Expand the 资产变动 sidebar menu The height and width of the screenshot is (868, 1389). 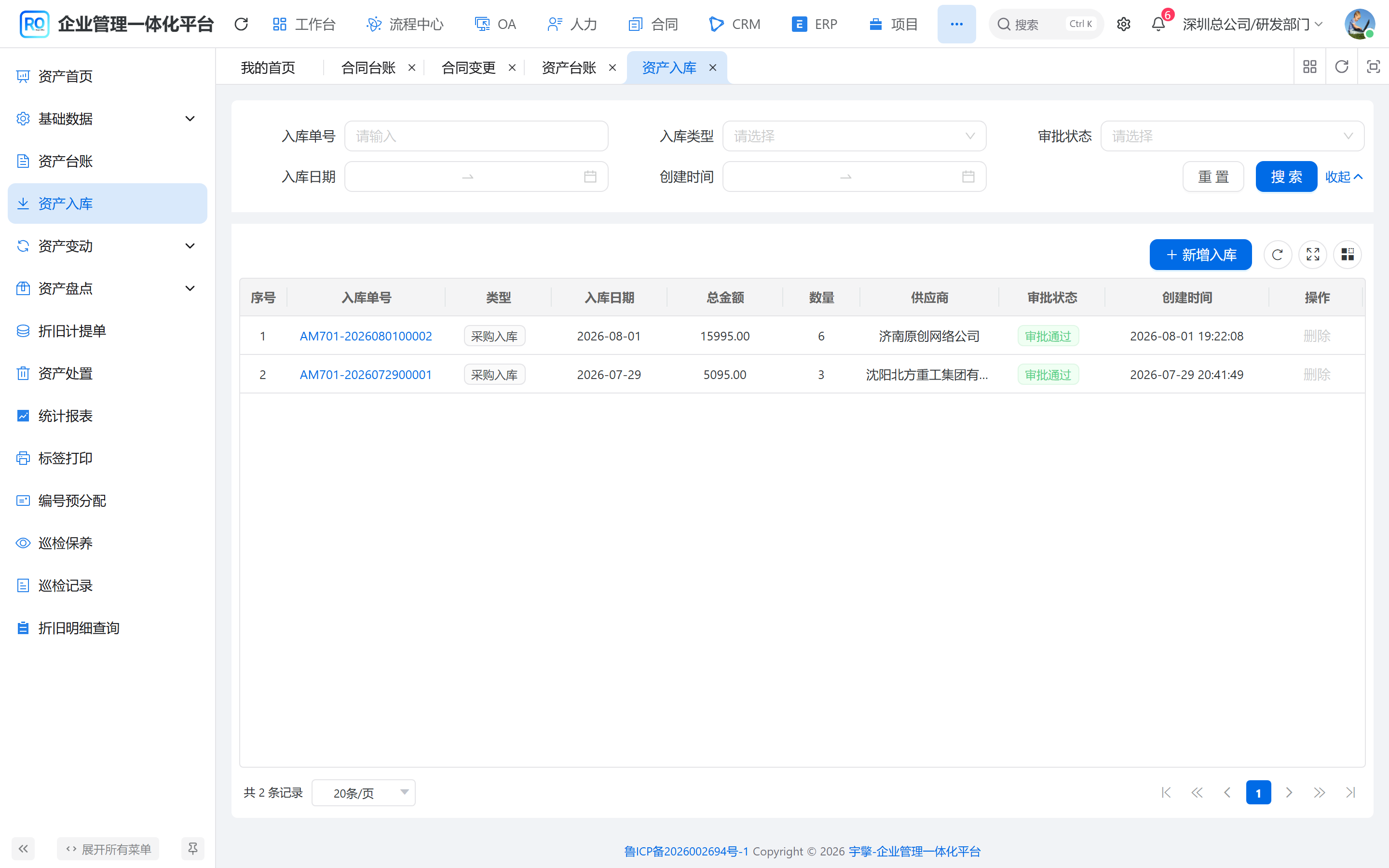108,246
